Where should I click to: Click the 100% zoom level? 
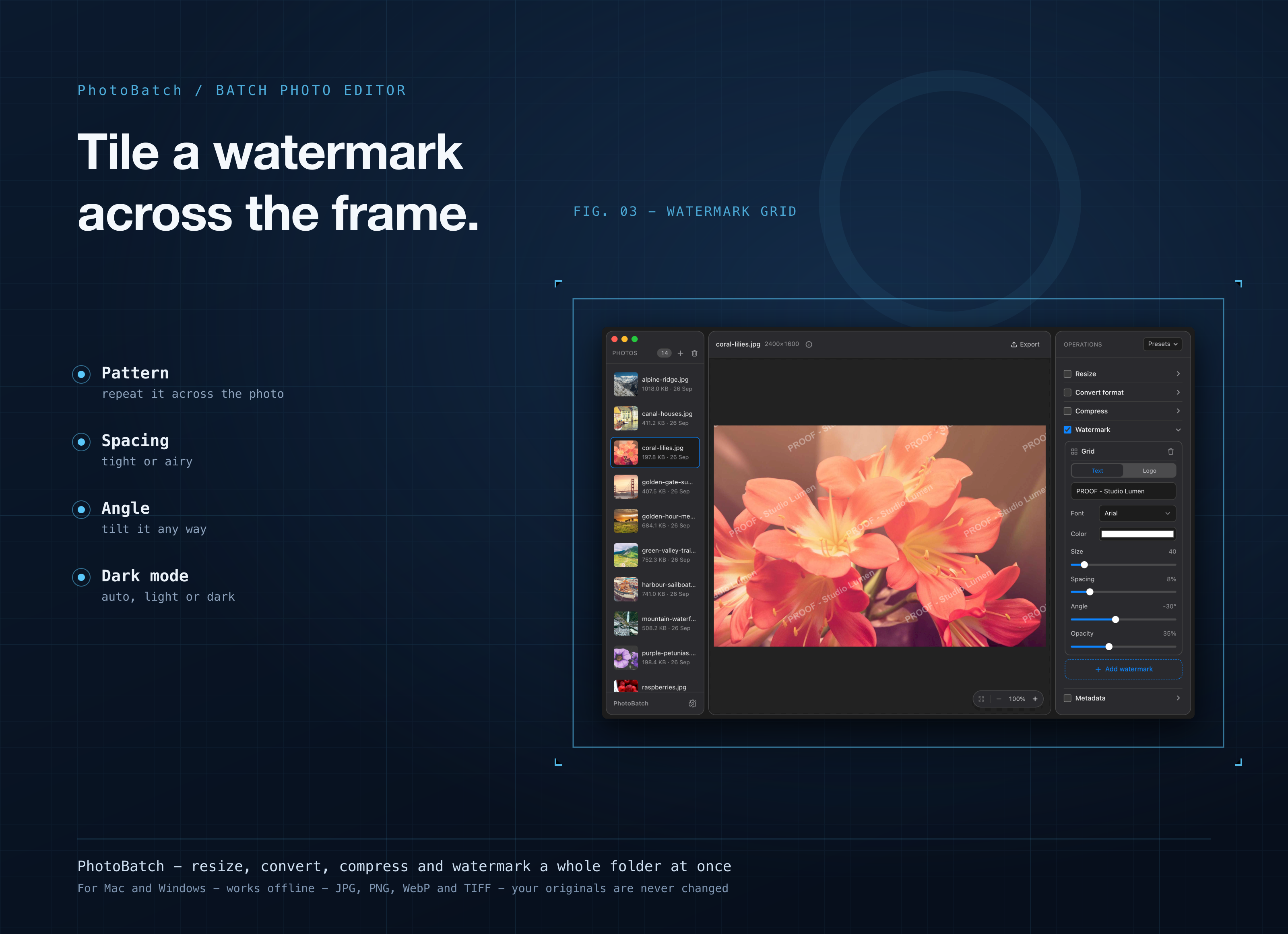1017,699
